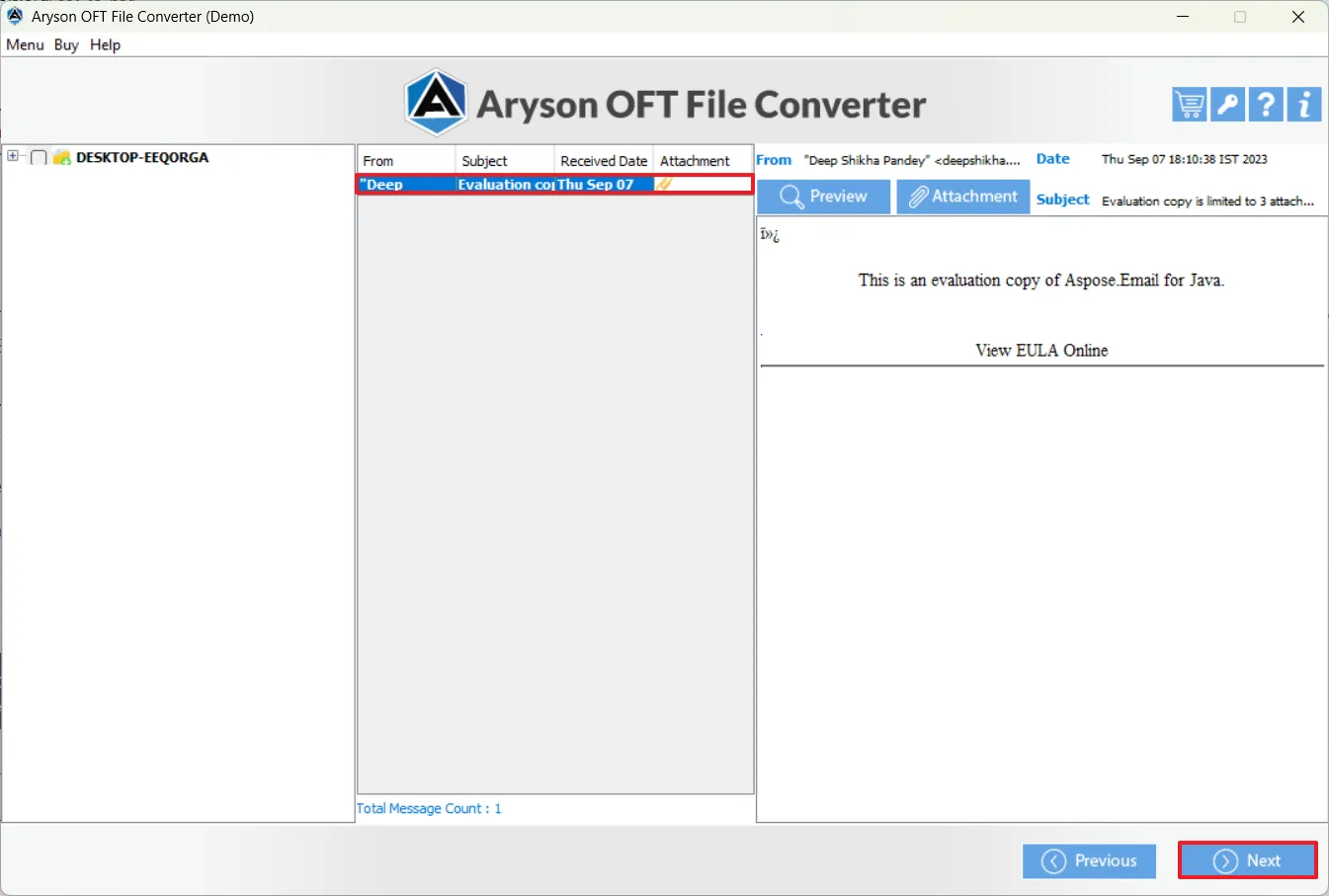Show attachments with the Attachment button
This screenshot has width=1329, height=896.
[962, 197]
